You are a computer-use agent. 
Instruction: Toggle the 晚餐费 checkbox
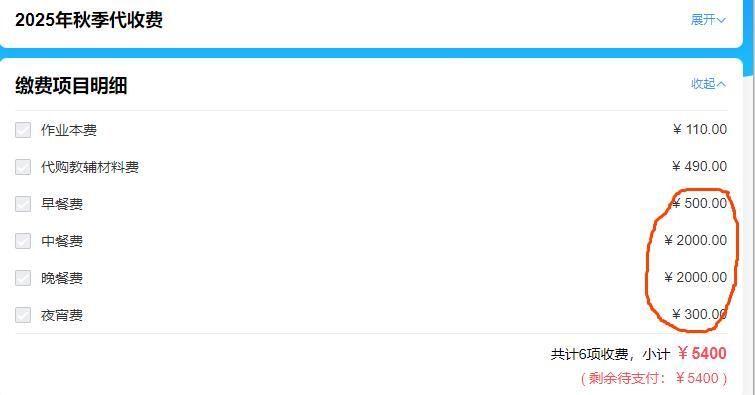23,278
